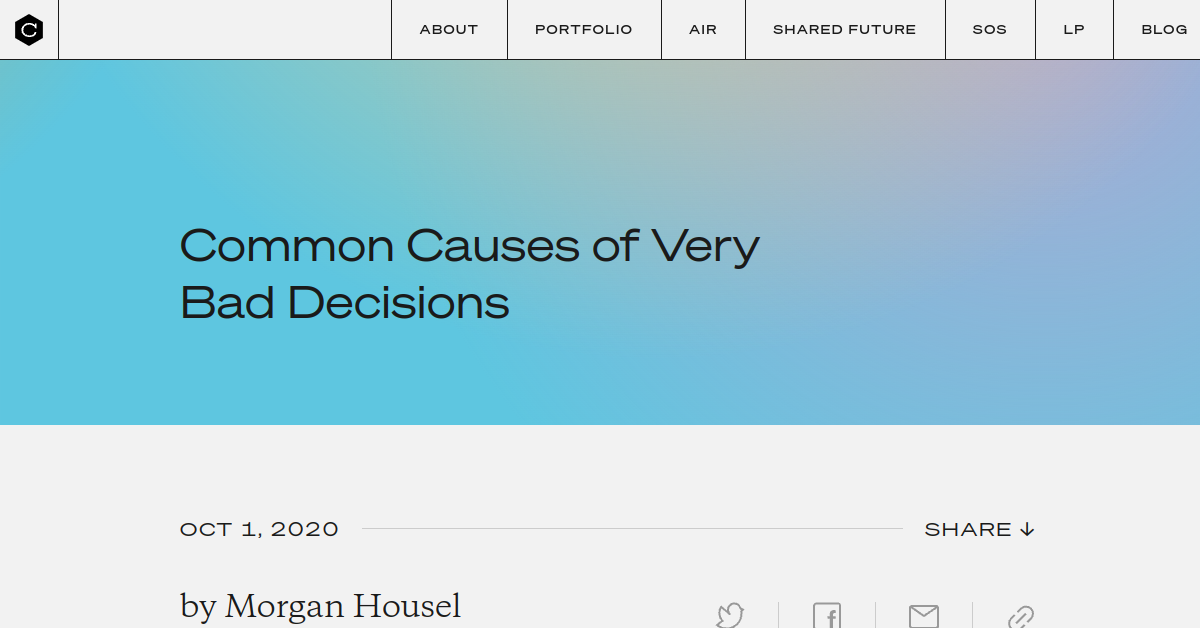Click author name Morgan Housel
Image resolution: width=1200 pixels, height=628 pixels.
point(343,606)
